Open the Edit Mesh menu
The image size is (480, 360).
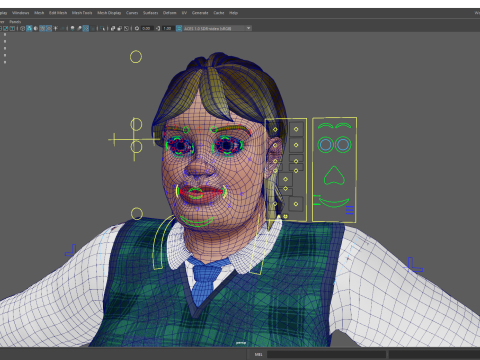pyautogui.click(x=58, y=13)
